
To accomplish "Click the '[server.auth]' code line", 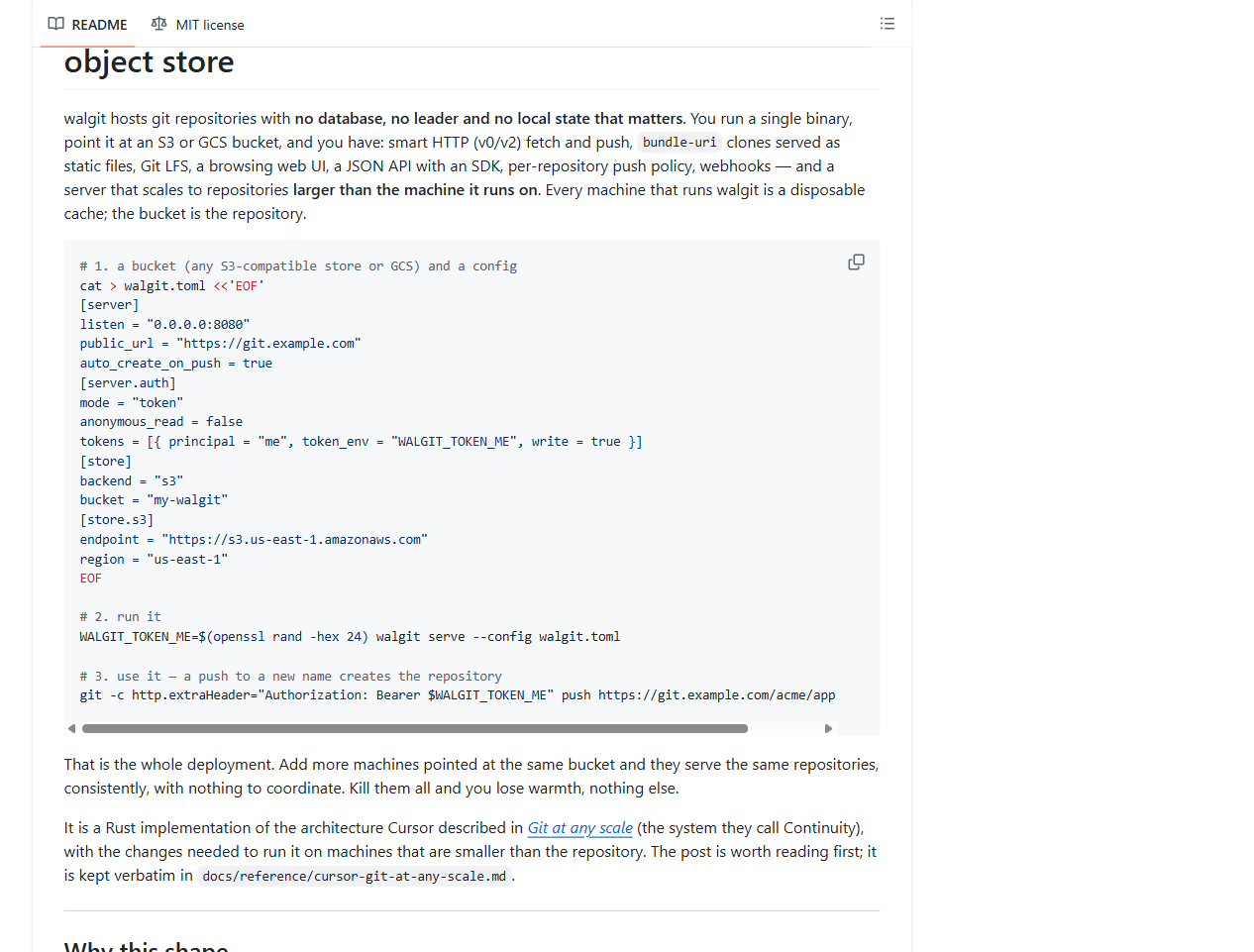I will pos(128,383).
